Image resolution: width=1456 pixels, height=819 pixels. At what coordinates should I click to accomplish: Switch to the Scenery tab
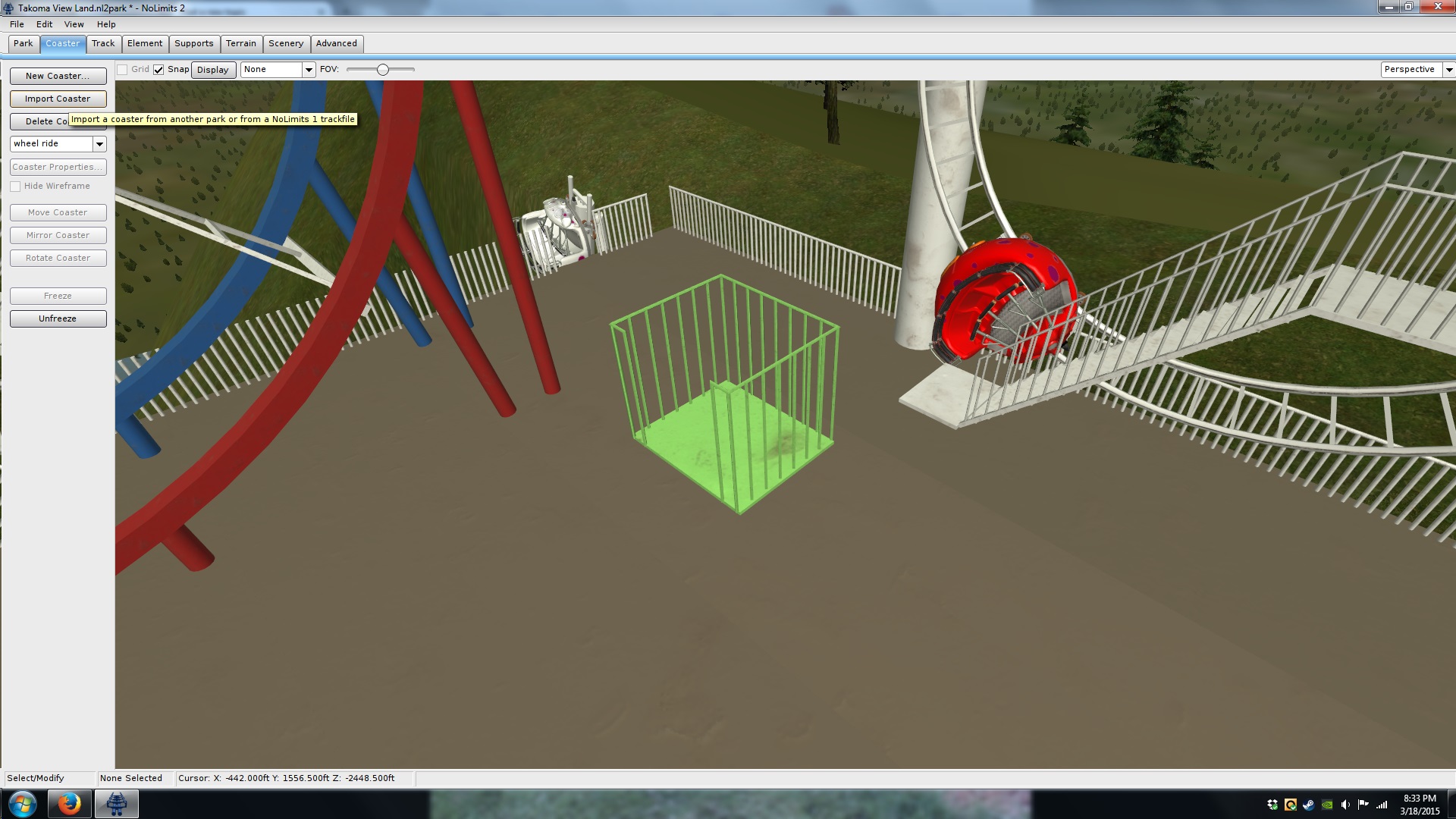pos(286,44)
